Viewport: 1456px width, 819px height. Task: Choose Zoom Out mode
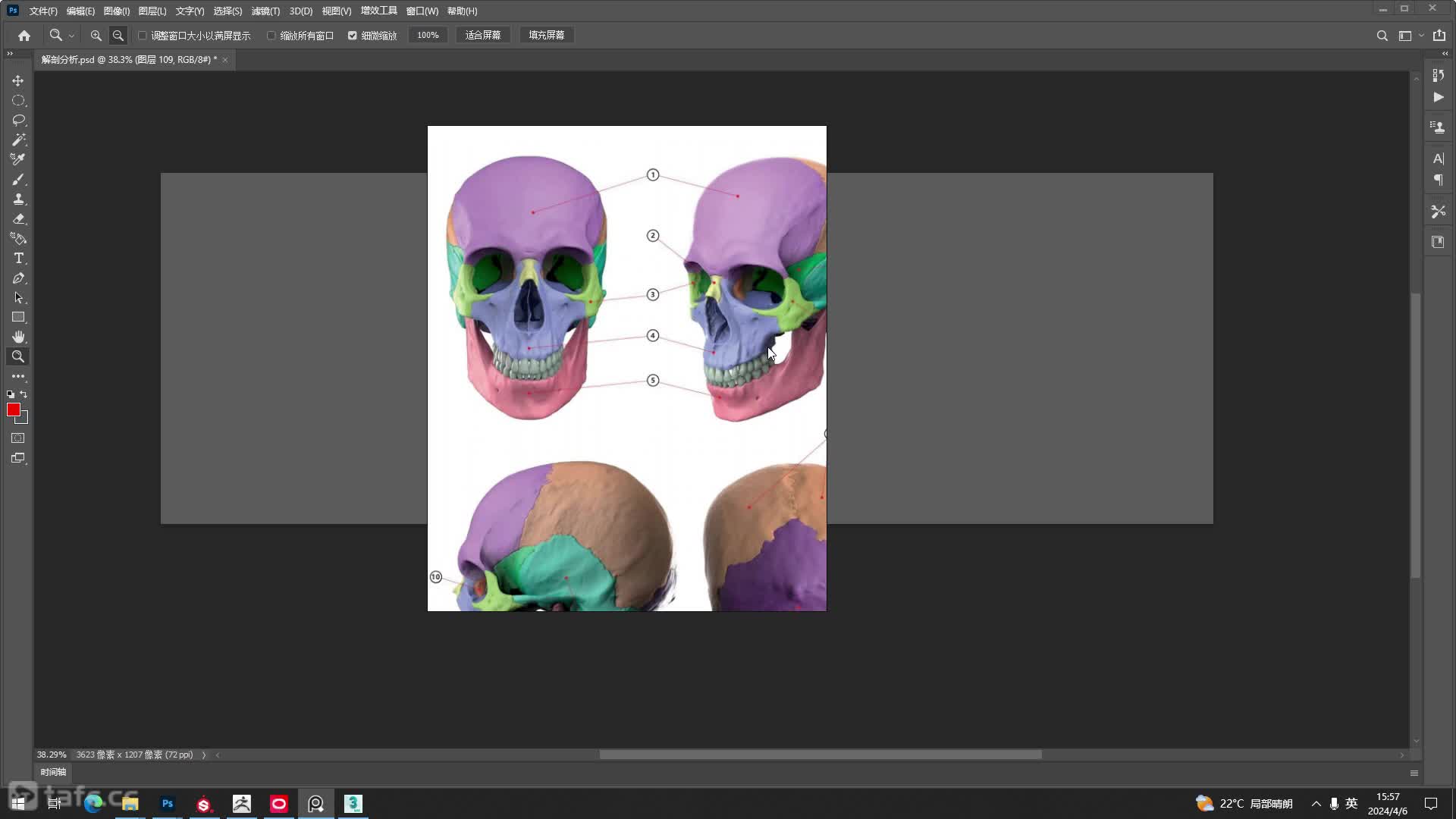click(x=118, y=36)
